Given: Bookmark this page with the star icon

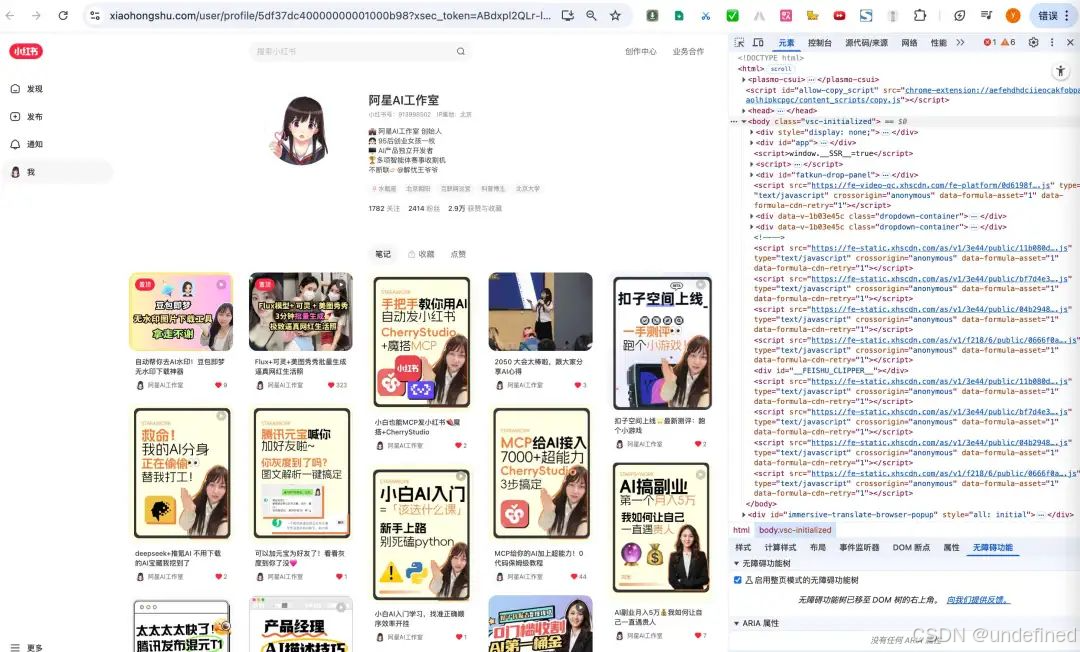Looking at the screenshot, I should coord(615,15).
